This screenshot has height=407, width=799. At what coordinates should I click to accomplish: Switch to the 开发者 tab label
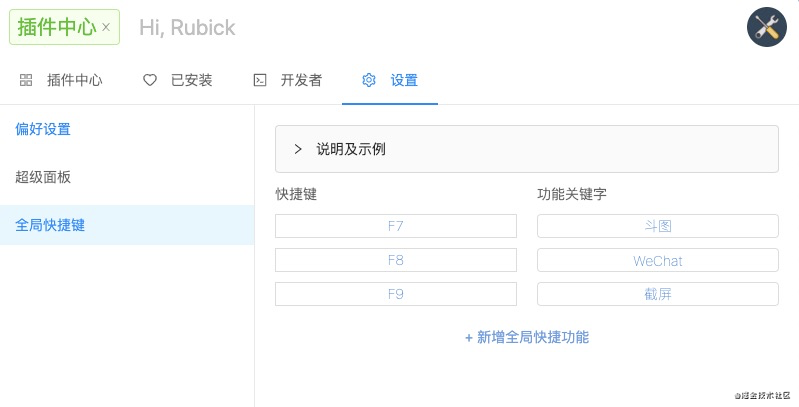pyautogui.click(x=301, y=80)
